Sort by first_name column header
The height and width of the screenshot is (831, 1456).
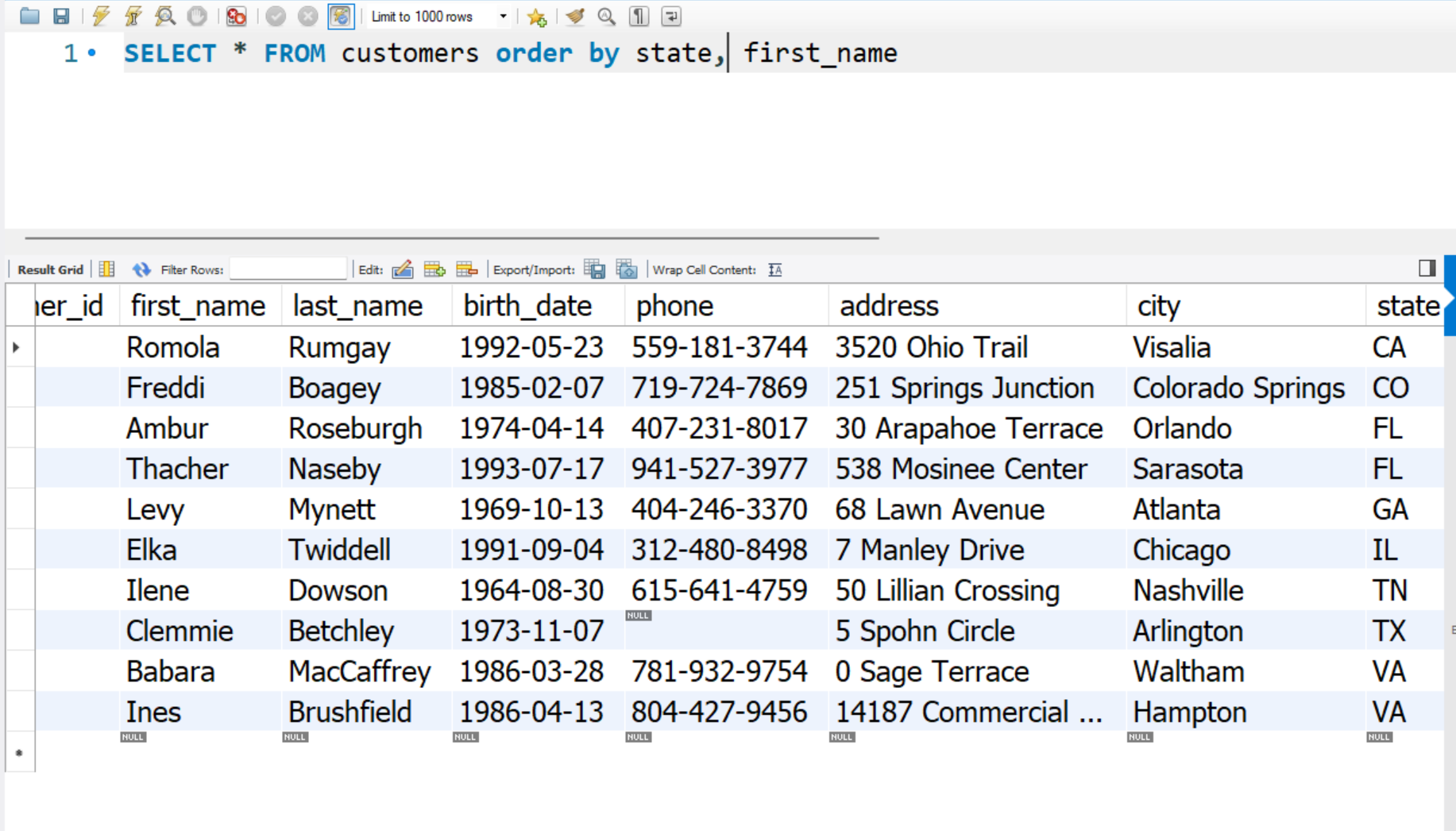[199, 306]
